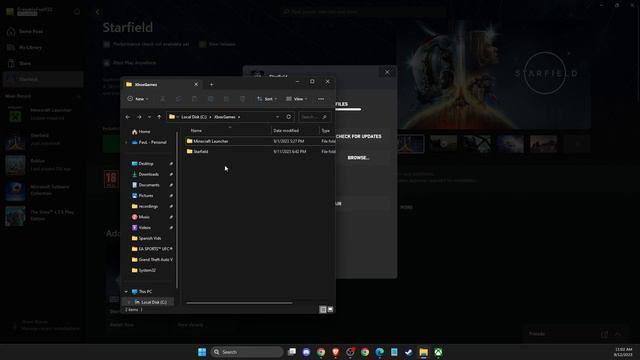Collapse the This PC tree node
This screenshot has height=360, width=640.
126,291
